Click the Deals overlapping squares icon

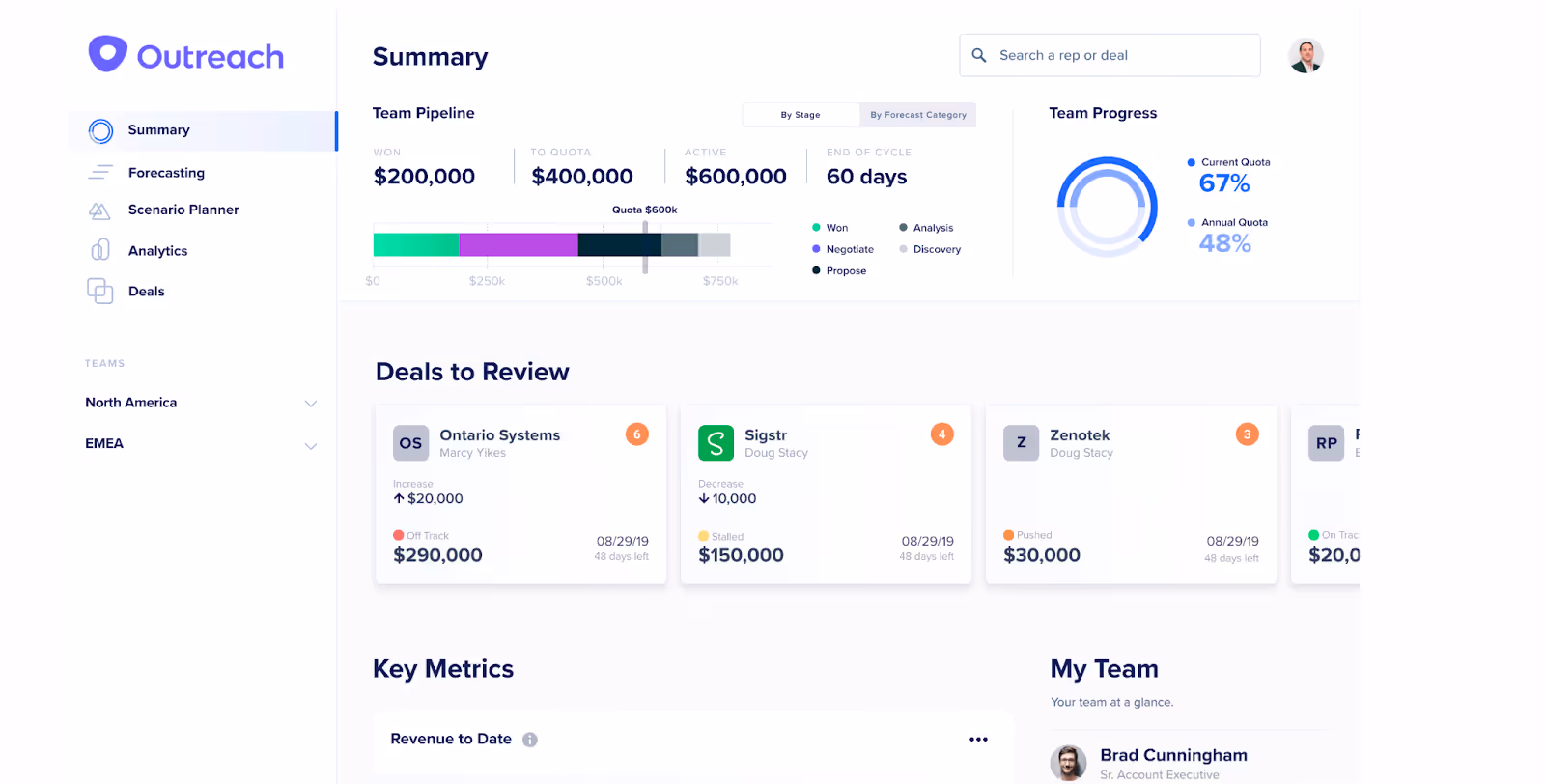(x=100, y=291)
